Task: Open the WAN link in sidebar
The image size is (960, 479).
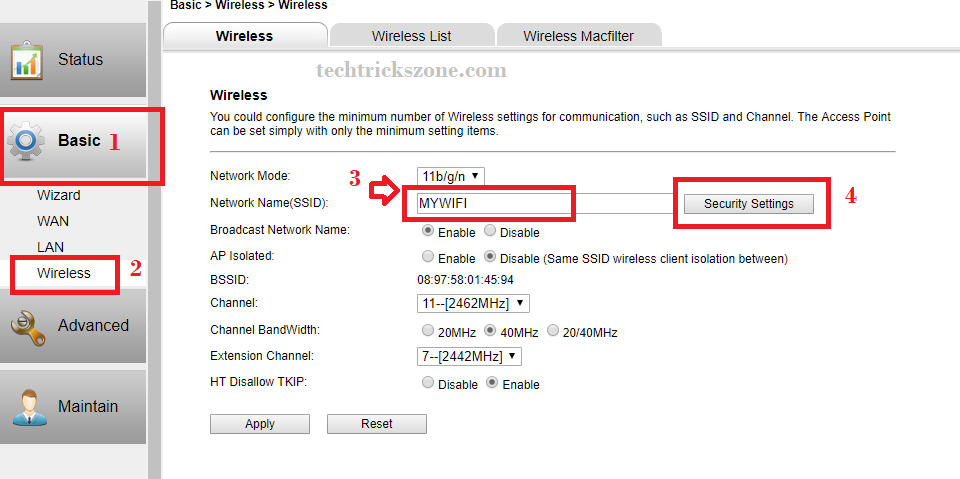Action: [53, 221]
